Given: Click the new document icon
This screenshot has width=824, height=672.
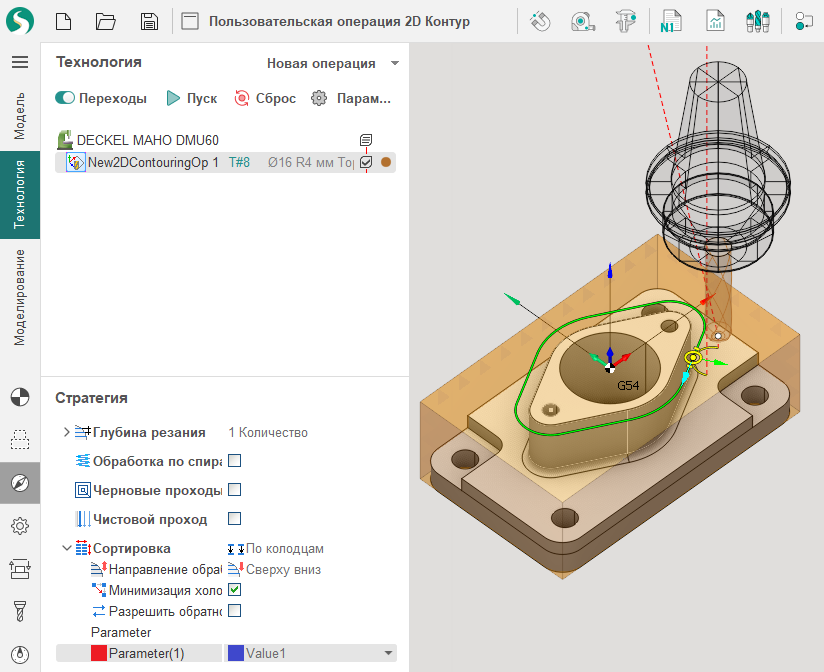Looking at the screenshot, I should coord(63,21).
